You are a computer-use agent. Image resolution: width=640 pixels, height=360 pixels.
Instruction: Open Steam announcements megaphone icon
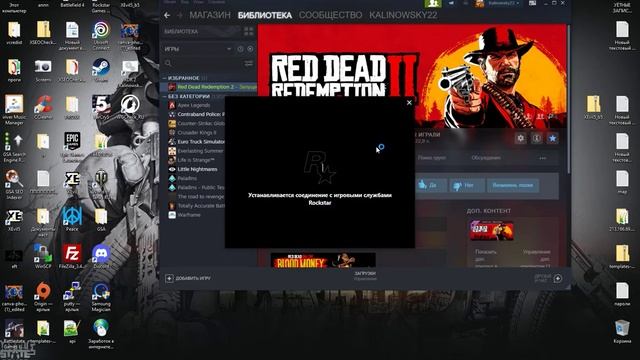[x=451, y=3]
